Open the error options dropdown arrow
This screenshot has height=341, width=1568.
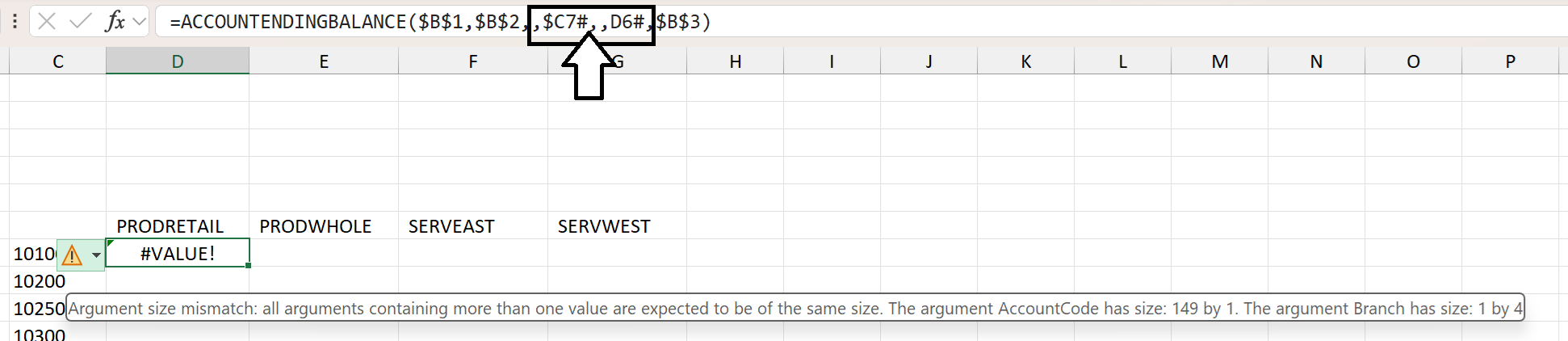tap(96, 255)
